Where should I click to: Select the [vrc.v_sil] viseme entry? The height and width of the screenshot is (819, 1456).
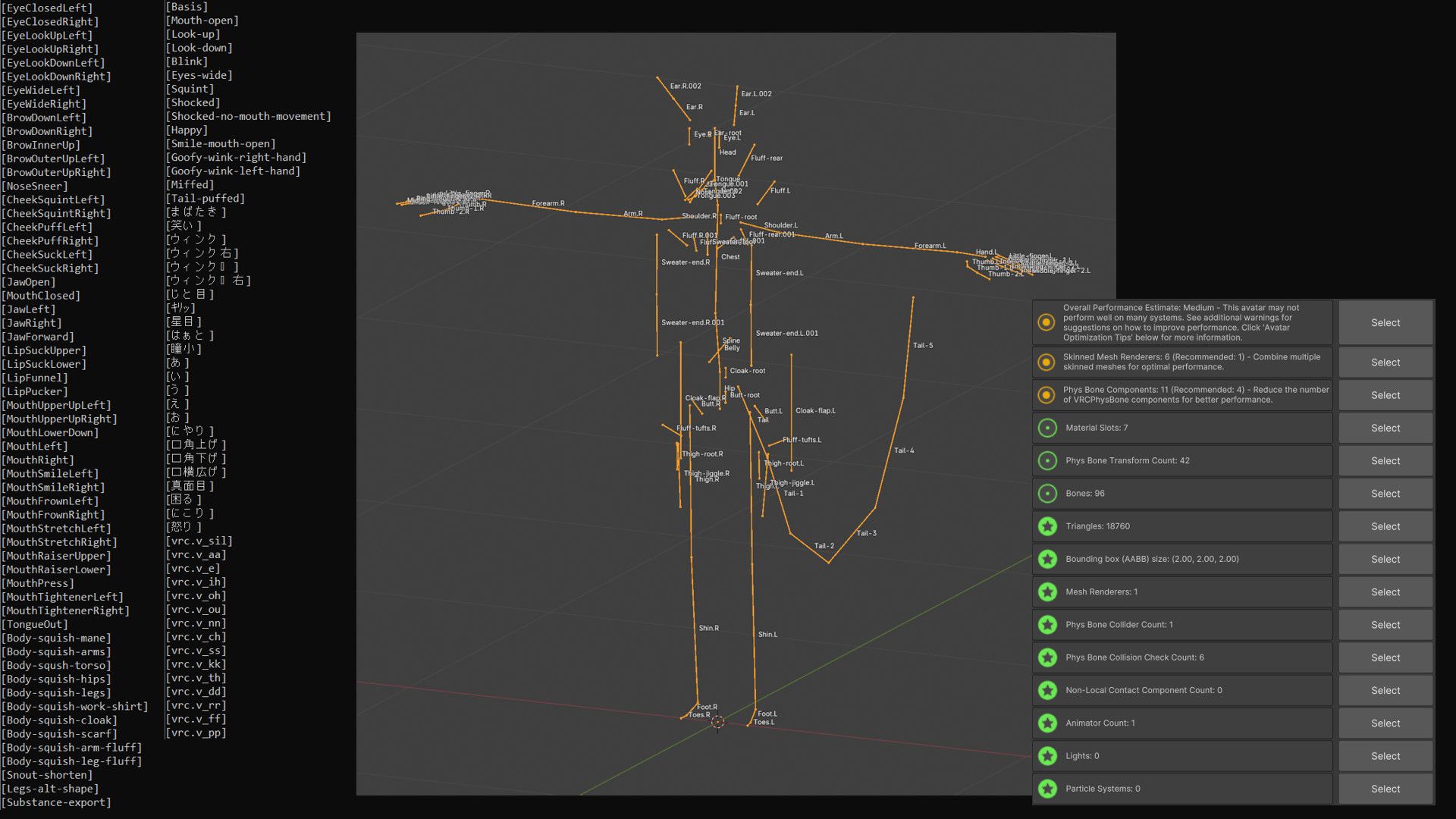pos(199,541)
